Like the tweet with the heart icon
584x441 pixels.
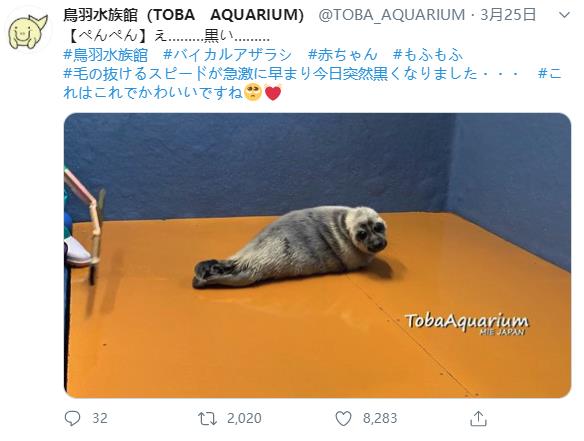(343, 419)
